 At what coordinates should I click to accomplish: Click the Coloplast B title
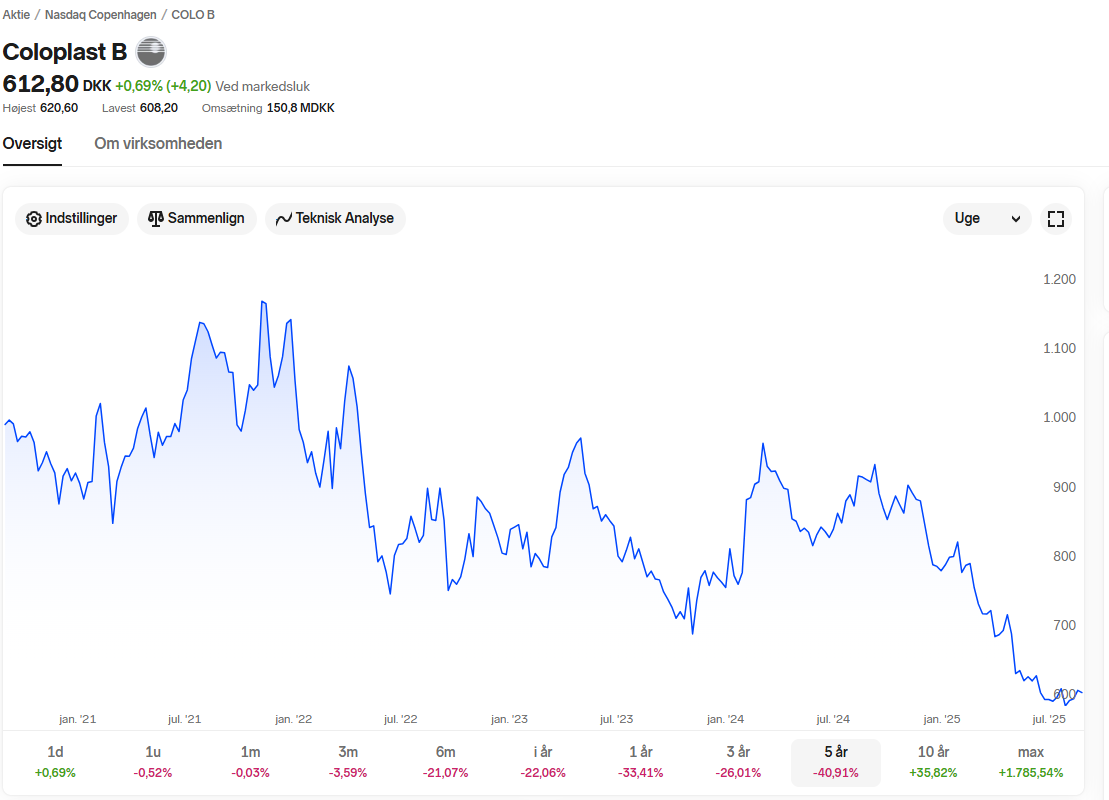(64, 52)
